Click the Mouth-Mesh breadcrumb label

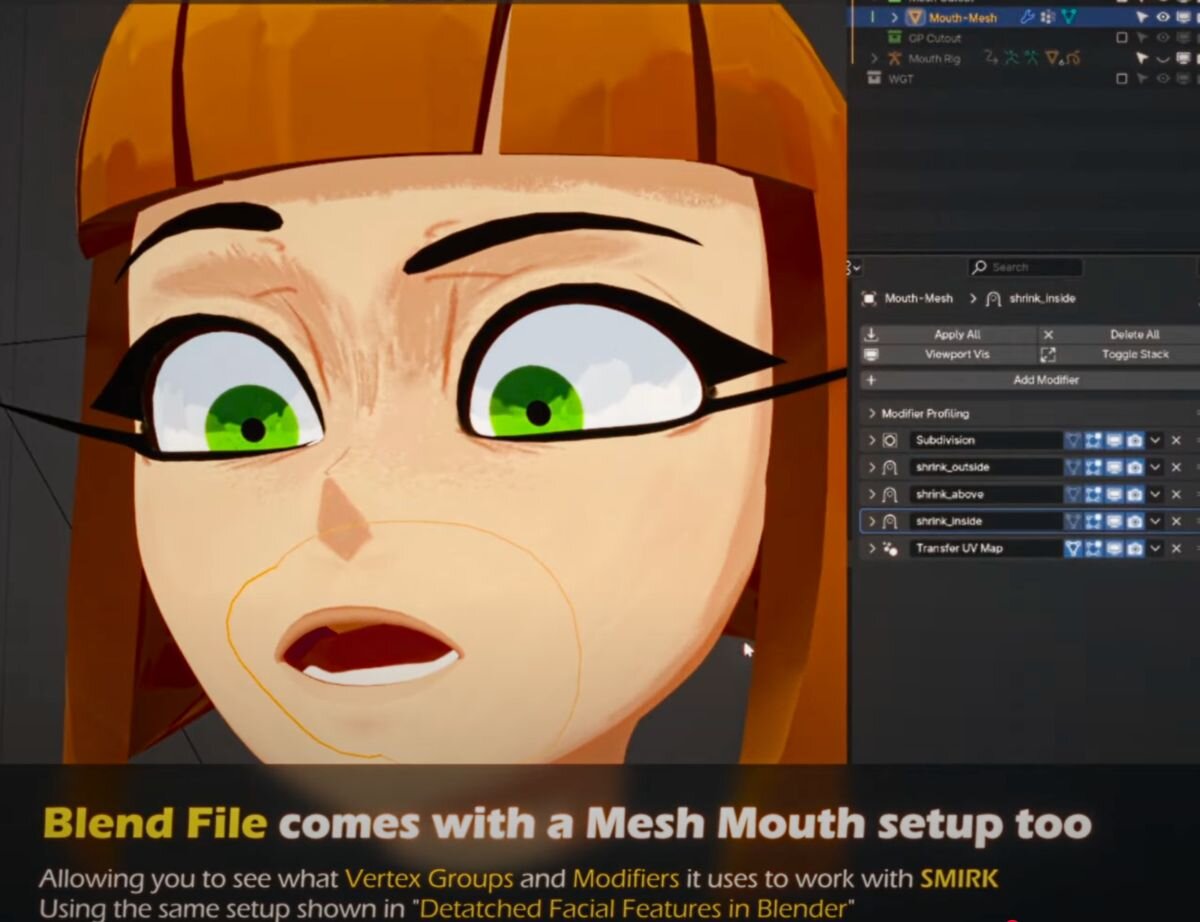[919, 298]
